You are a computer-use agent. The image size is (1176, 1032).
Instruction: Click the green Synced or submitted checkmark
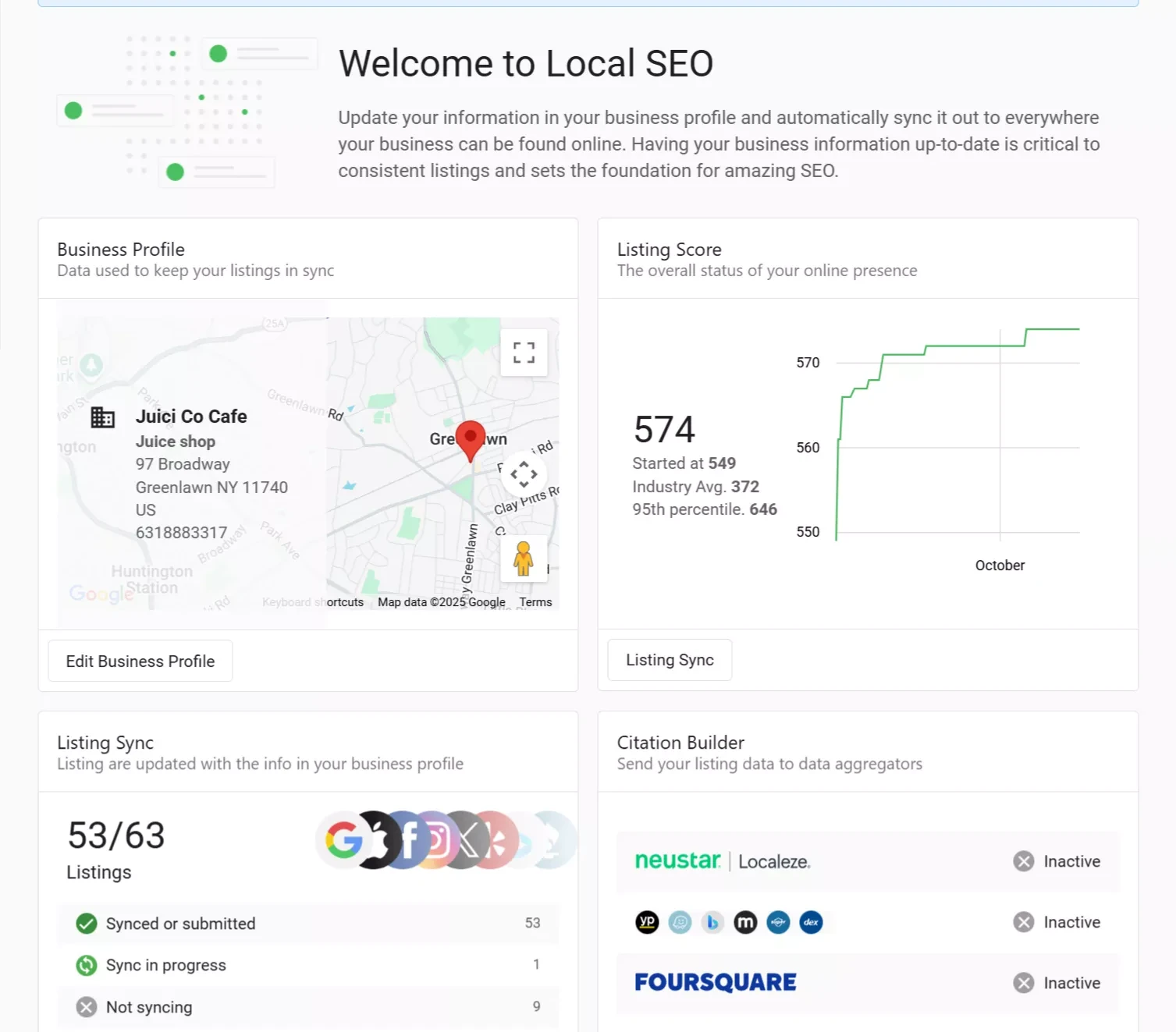87,924
